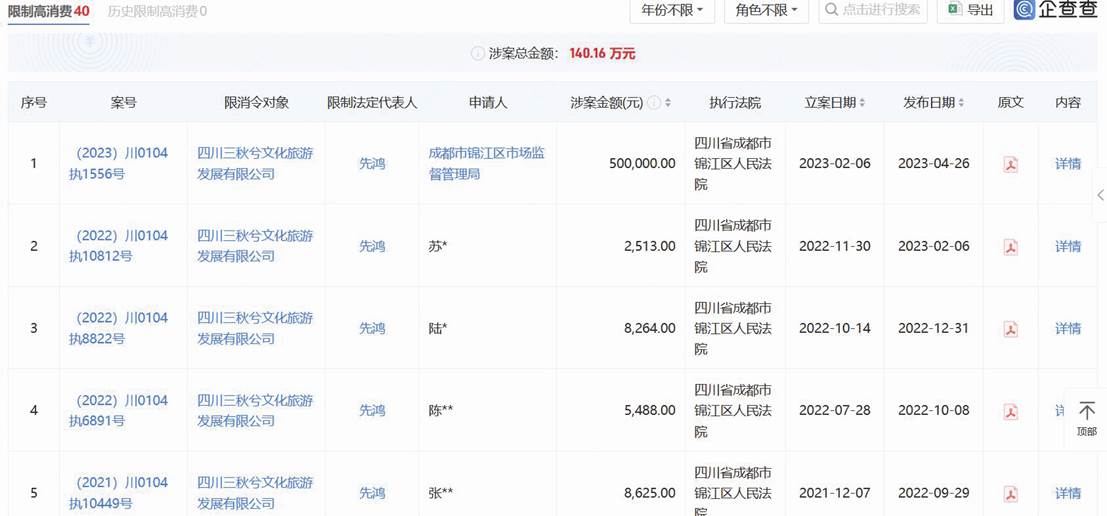
Task: Open PDF original for case row 2
Action: [x=1010, y=247]
